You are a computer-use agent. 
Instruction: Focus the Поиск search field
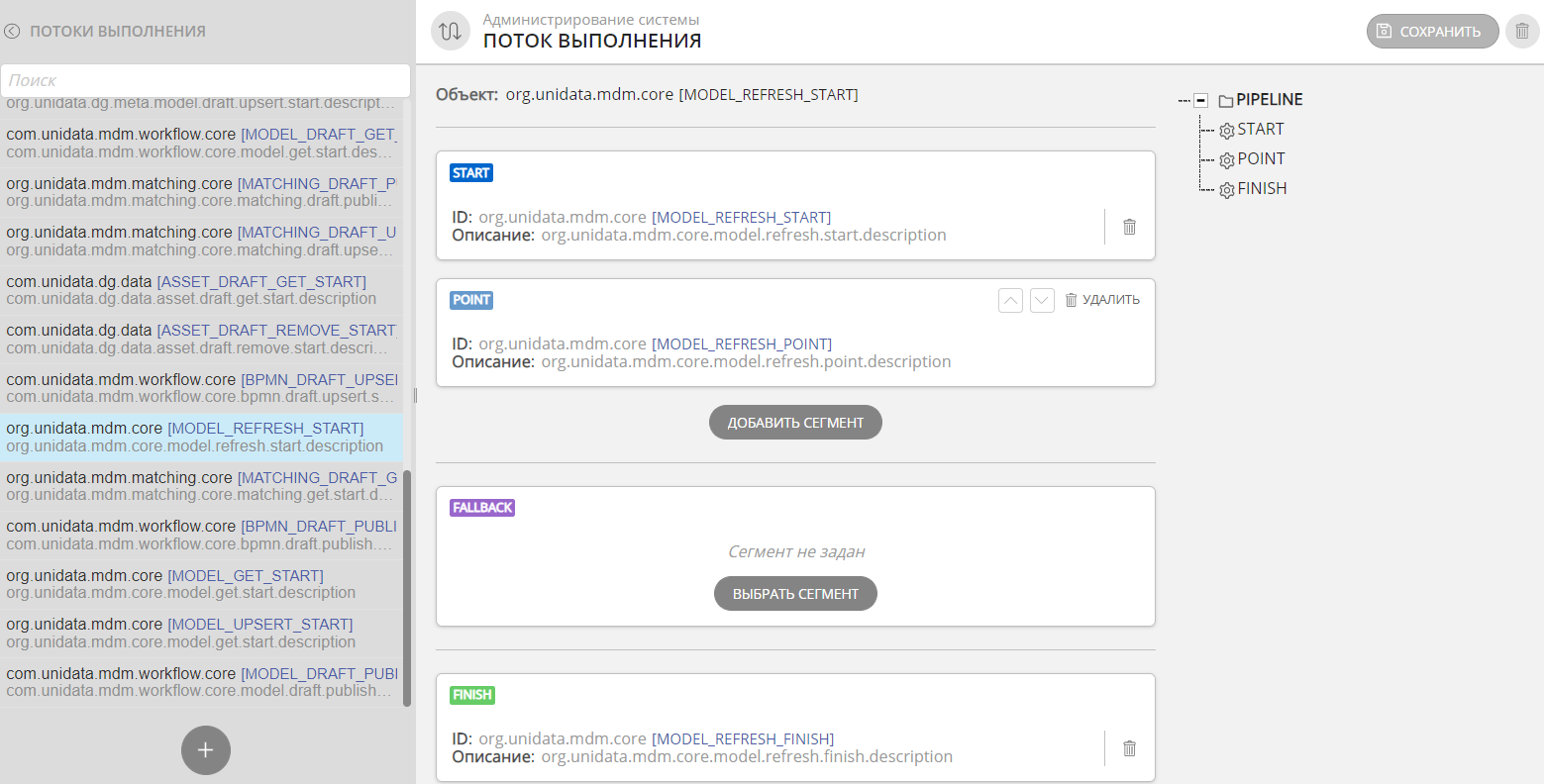(205, 80)
